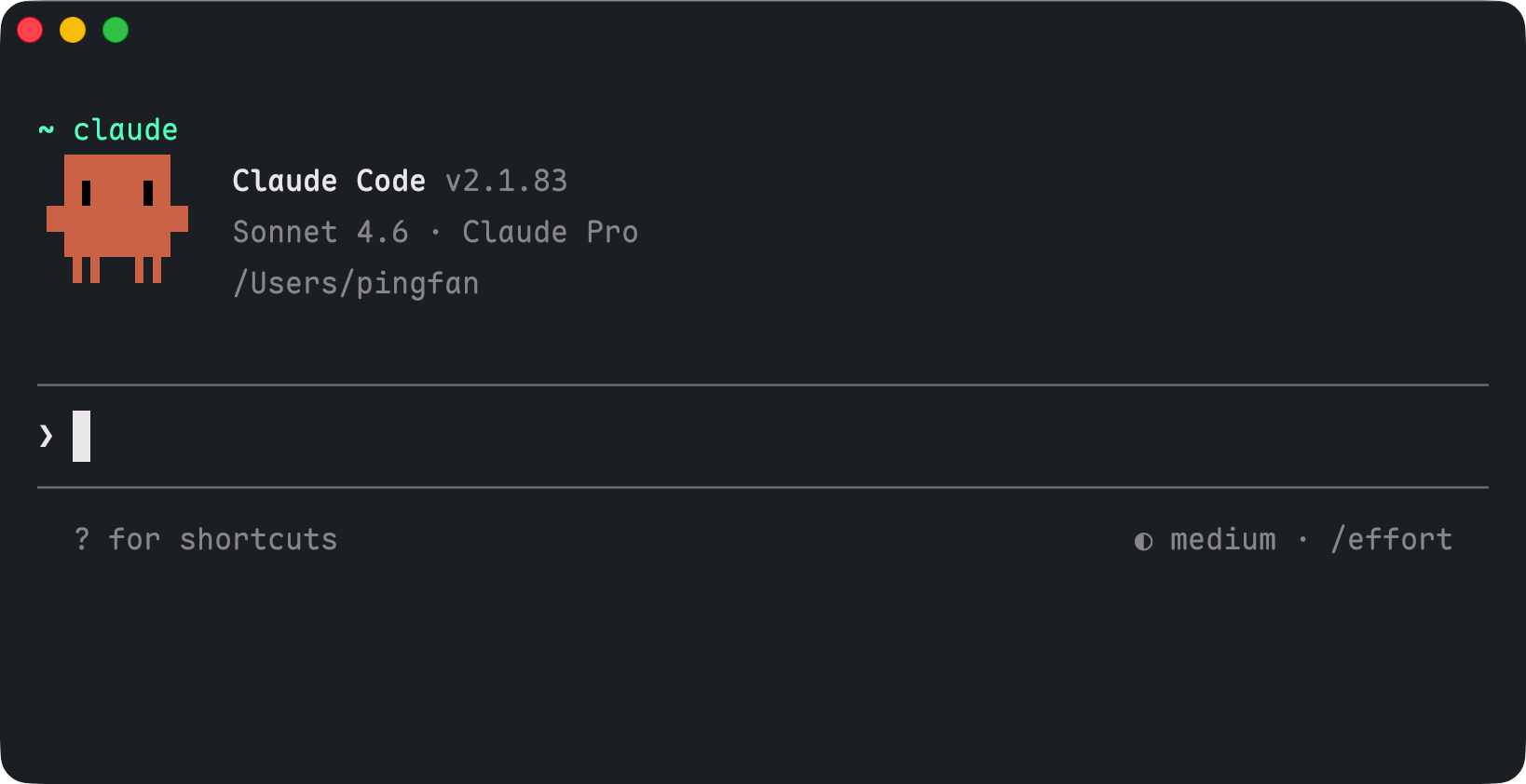Click the Claude pixel mascot logo
1526x784 pixels.
[117, 219]
